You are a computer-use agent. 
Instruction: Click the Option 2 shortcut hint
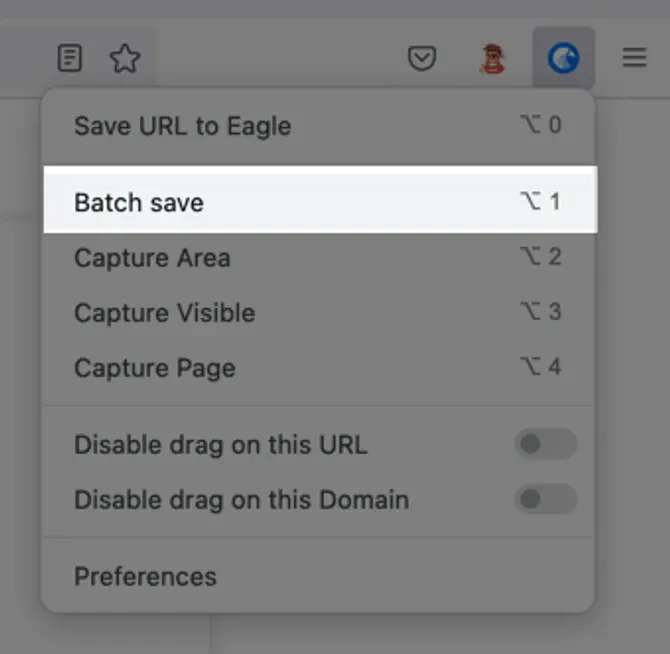tap(541, 256)
